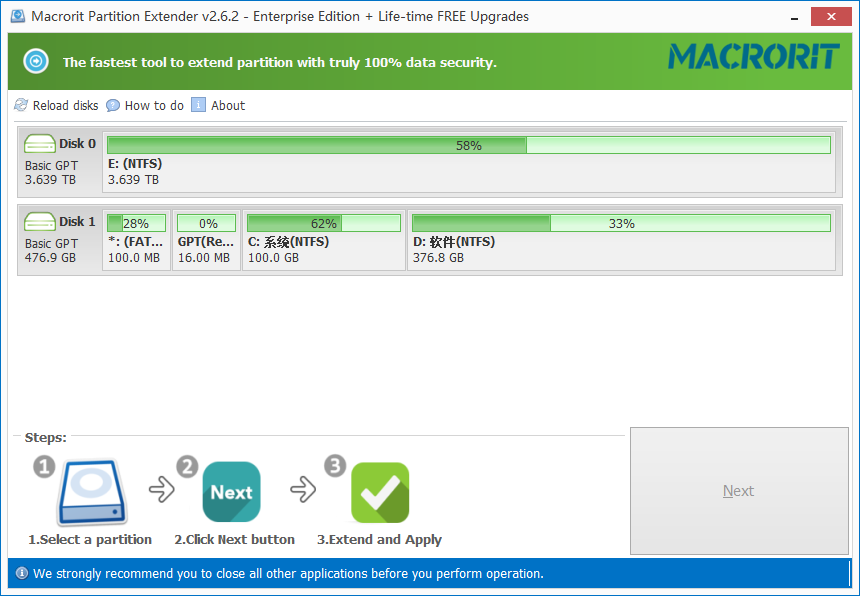Click the Disk 0 drive icon
The height and width of the screenshot is (596, 860).
point(39,144)
